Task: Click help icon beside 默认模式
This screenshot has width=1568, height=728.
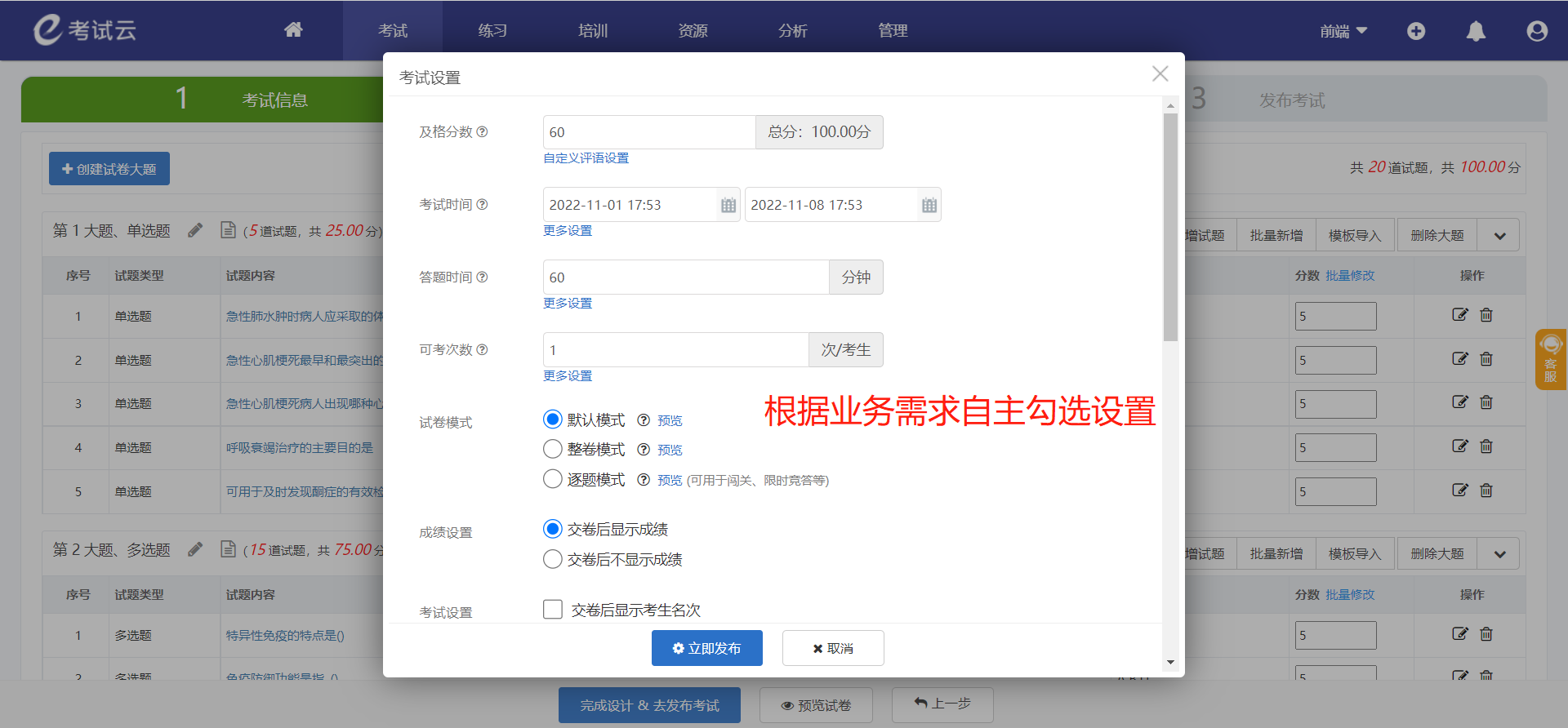Action: point(644,420)
